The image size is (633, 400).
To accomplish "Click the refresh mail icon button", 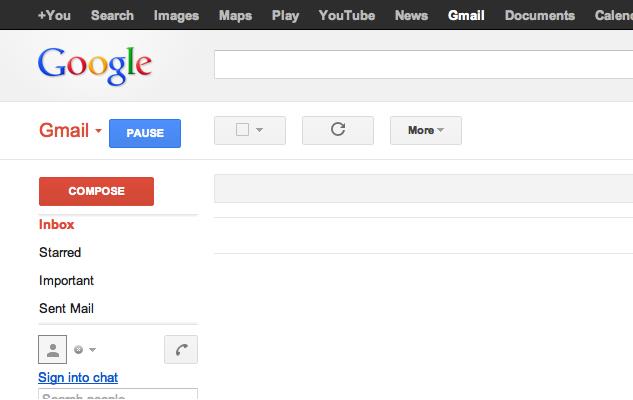I will (338, 130).
